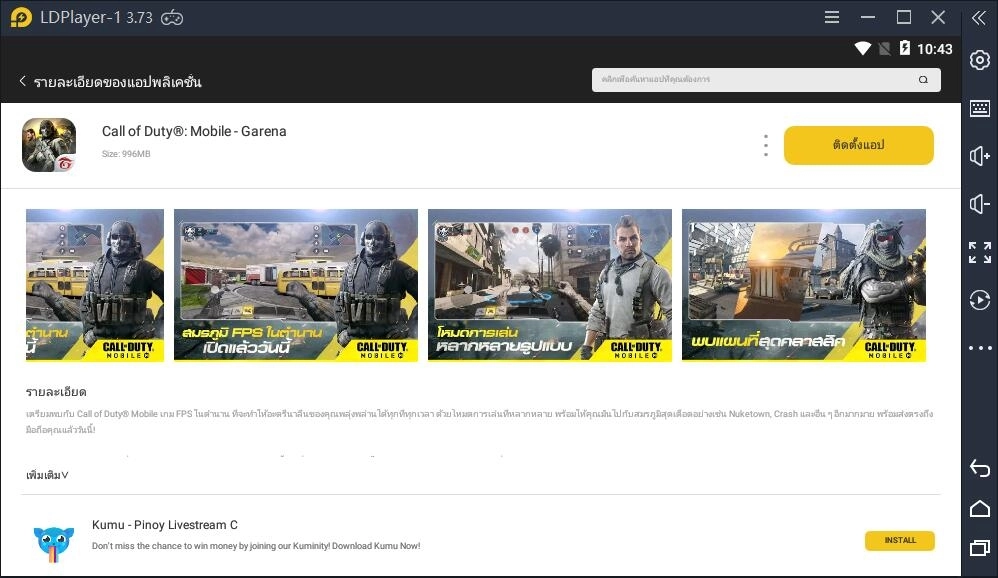Click the battery charging status icon
The width and height of the screenshot is (998, 578).
pos(904,48)
